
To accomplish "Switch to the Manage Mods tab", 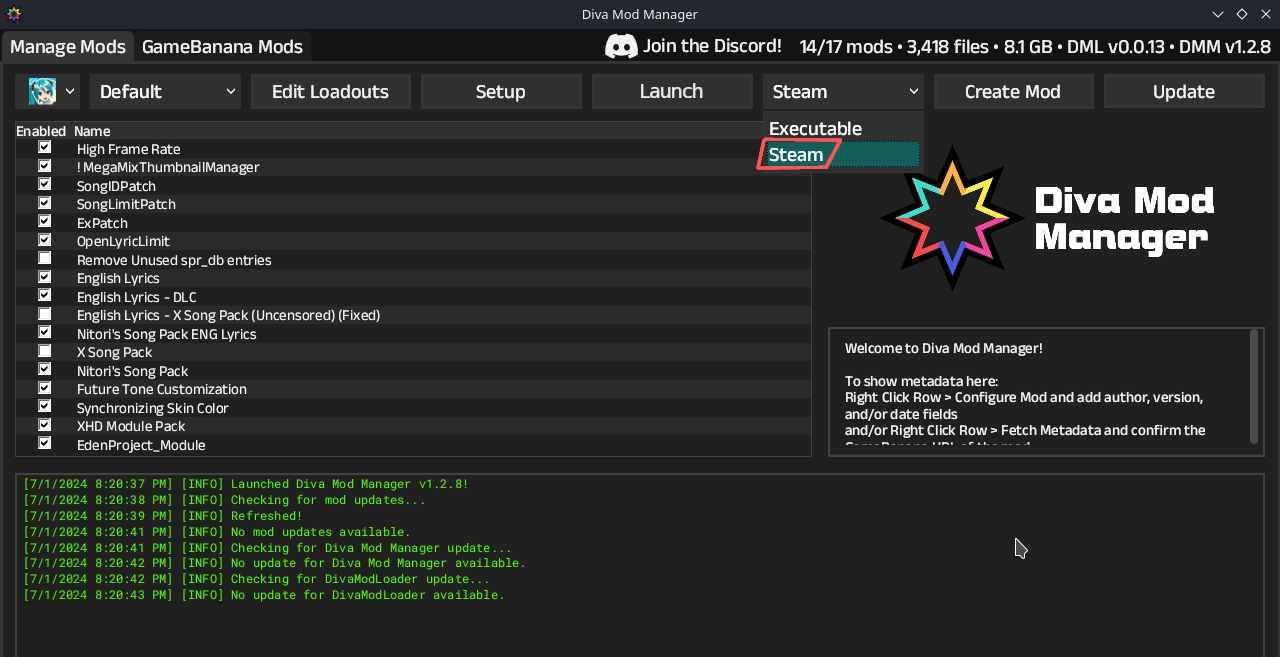I will tap(68, 46).
